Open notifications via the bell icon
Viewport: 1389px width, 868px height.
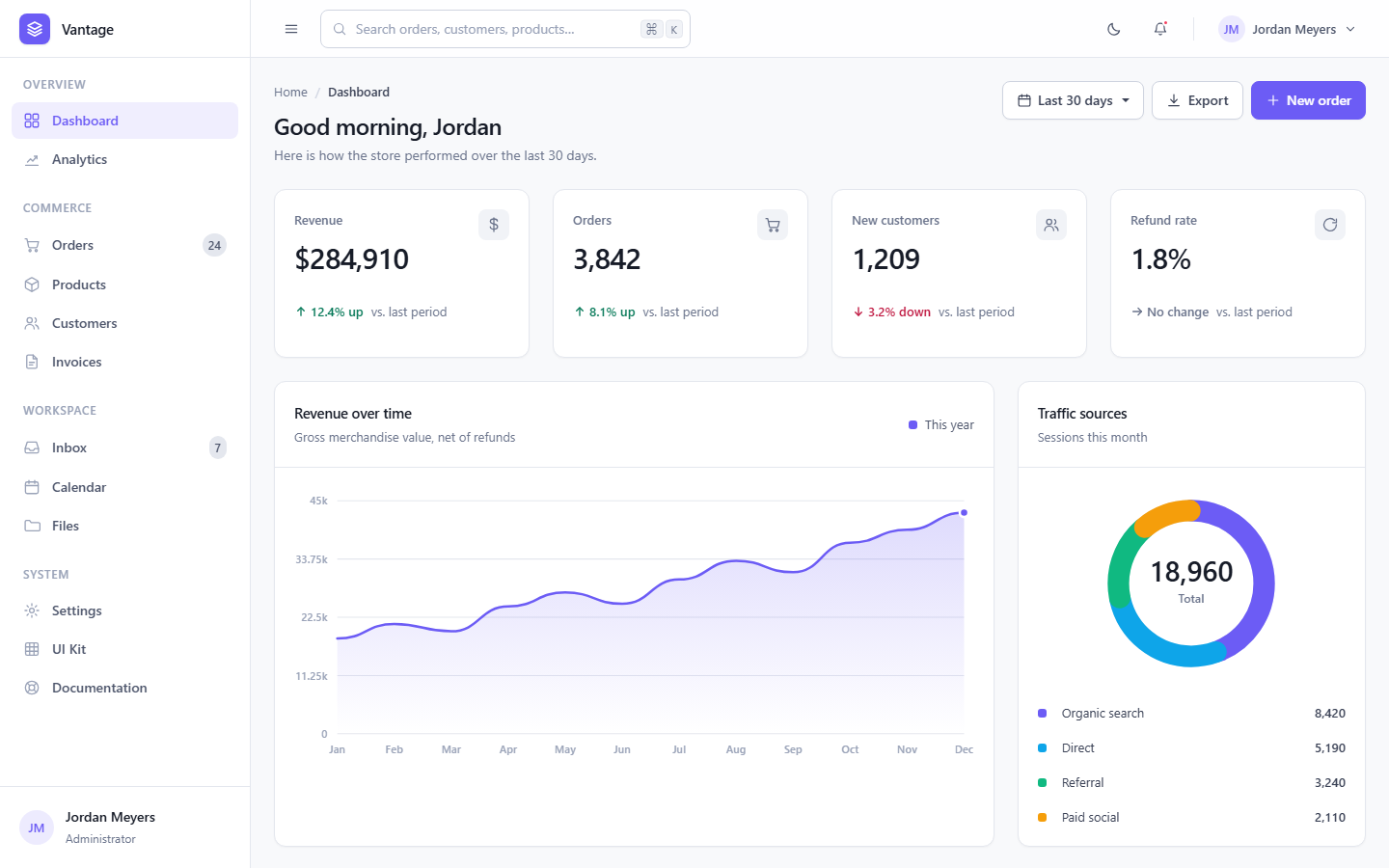click(1160, 29)
